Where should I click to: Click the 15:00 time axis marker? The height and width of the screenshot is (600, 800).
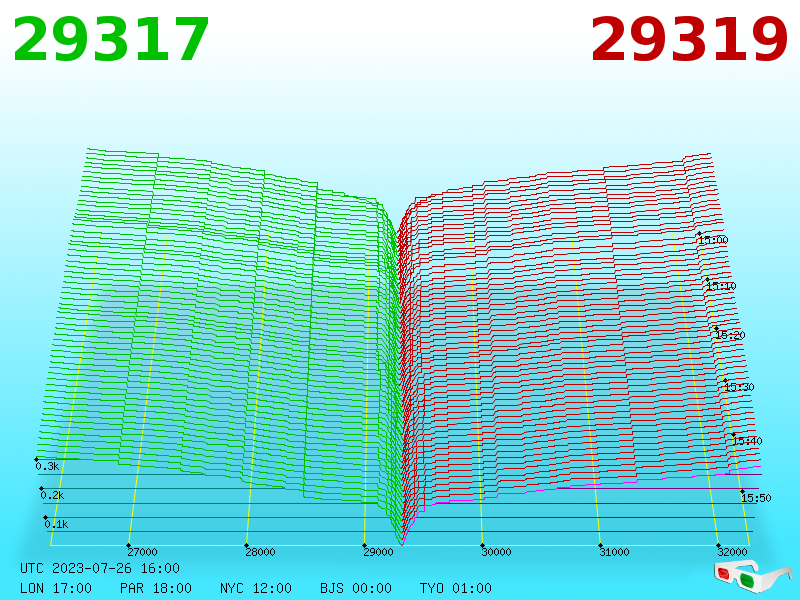pyautogui.click(x=713, y=240)
